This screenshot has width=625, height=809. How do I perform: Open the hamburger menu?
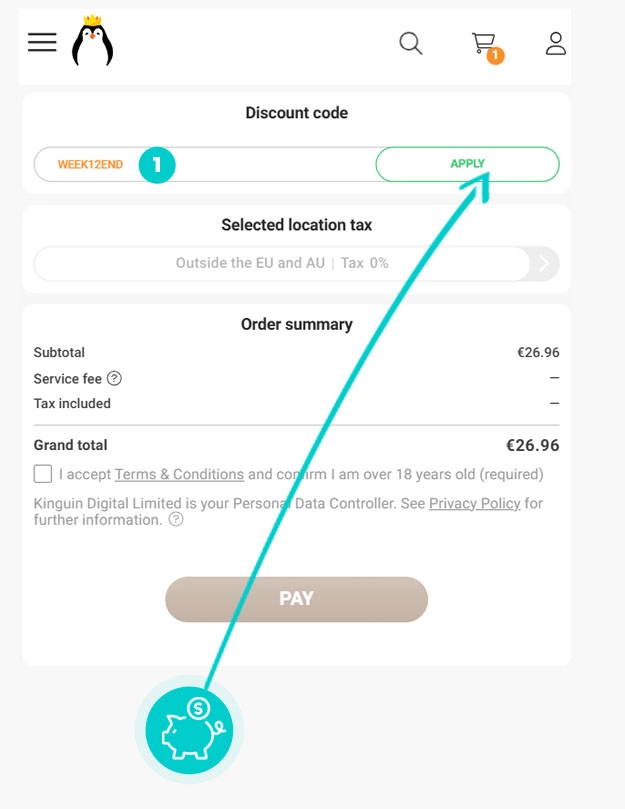[x=42, y=42]
